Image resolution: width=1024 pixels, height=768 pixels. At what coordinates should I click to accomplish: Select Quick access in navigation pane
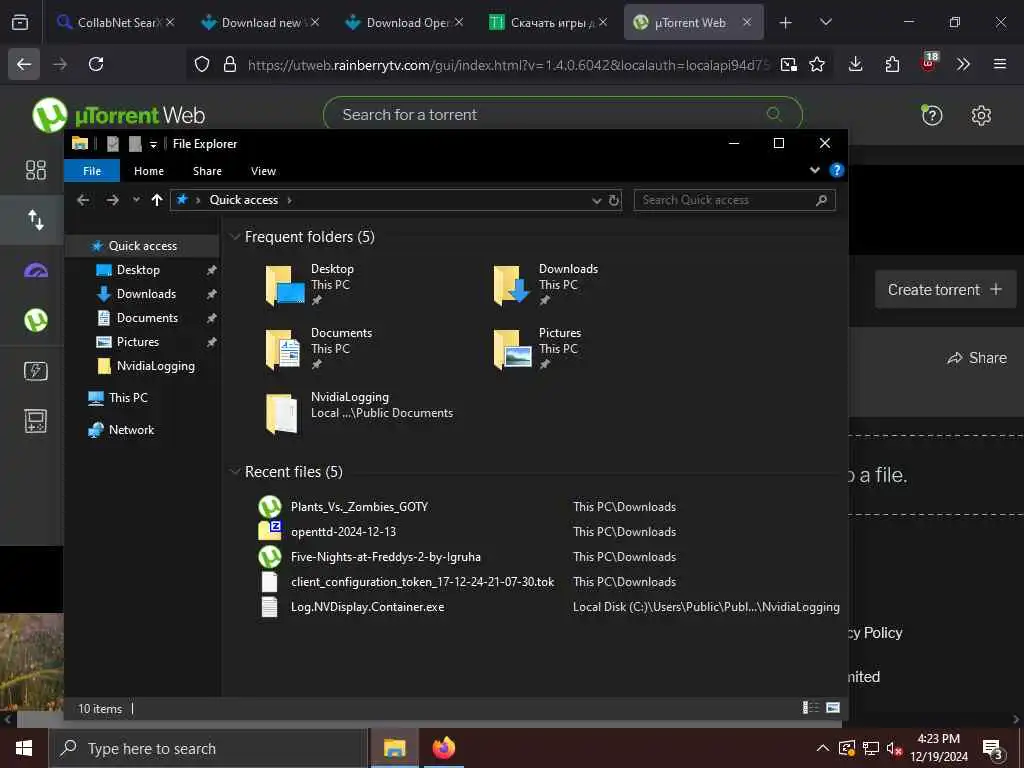pos(142,246)
